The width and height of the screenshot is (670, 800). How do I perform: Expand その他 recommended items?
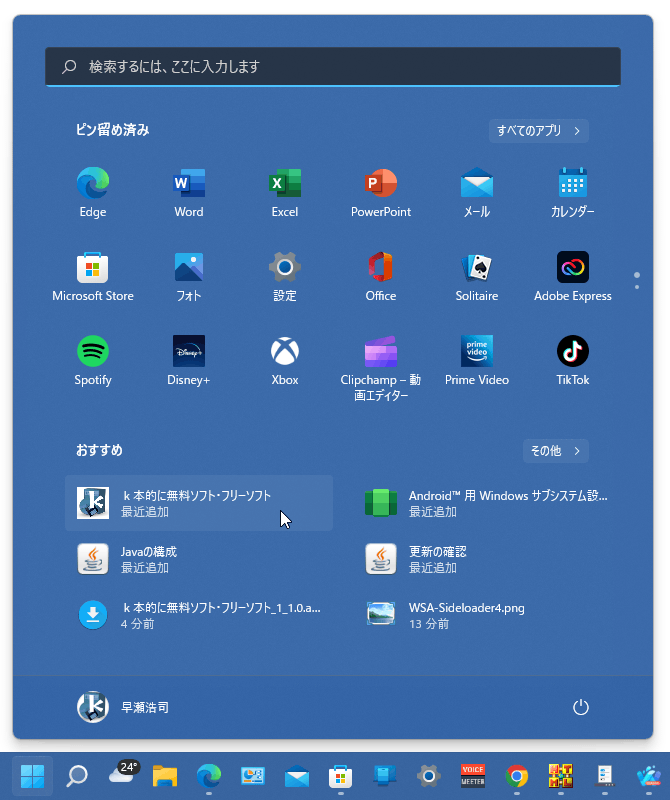click(555, 451)
